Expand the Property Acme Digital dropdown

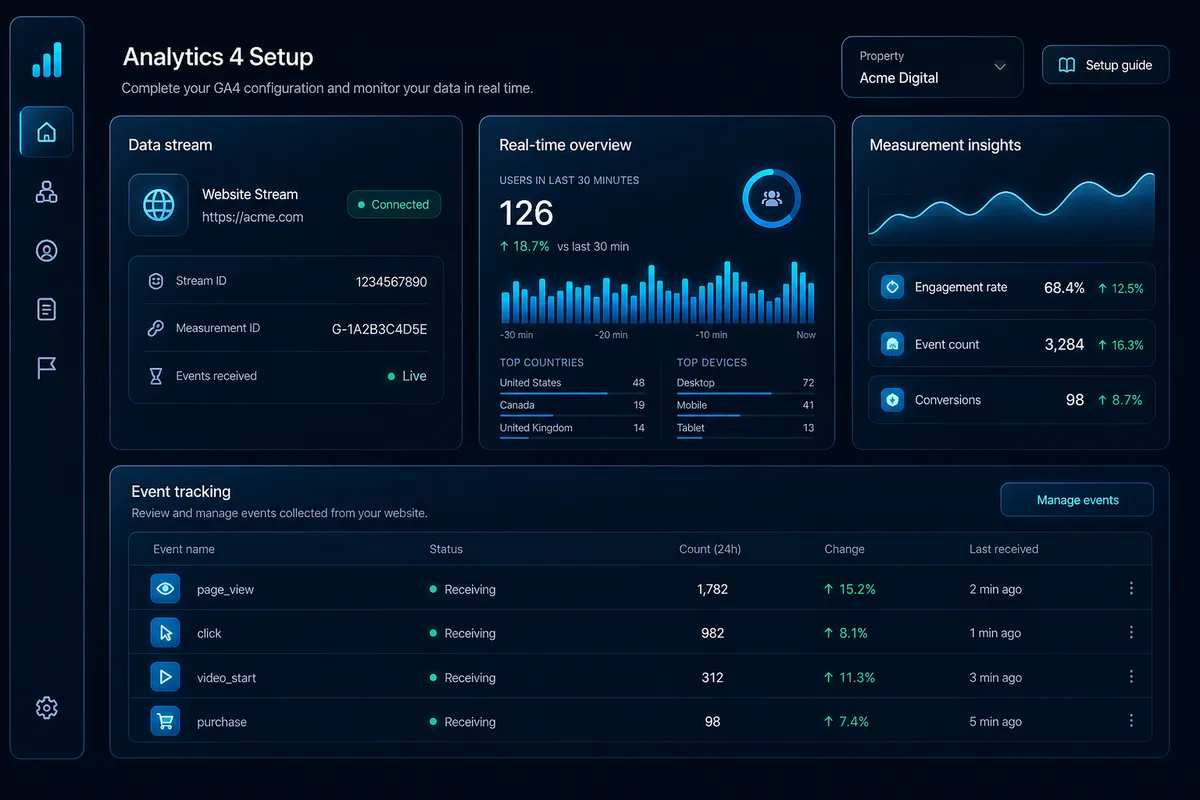pos(933,67)
